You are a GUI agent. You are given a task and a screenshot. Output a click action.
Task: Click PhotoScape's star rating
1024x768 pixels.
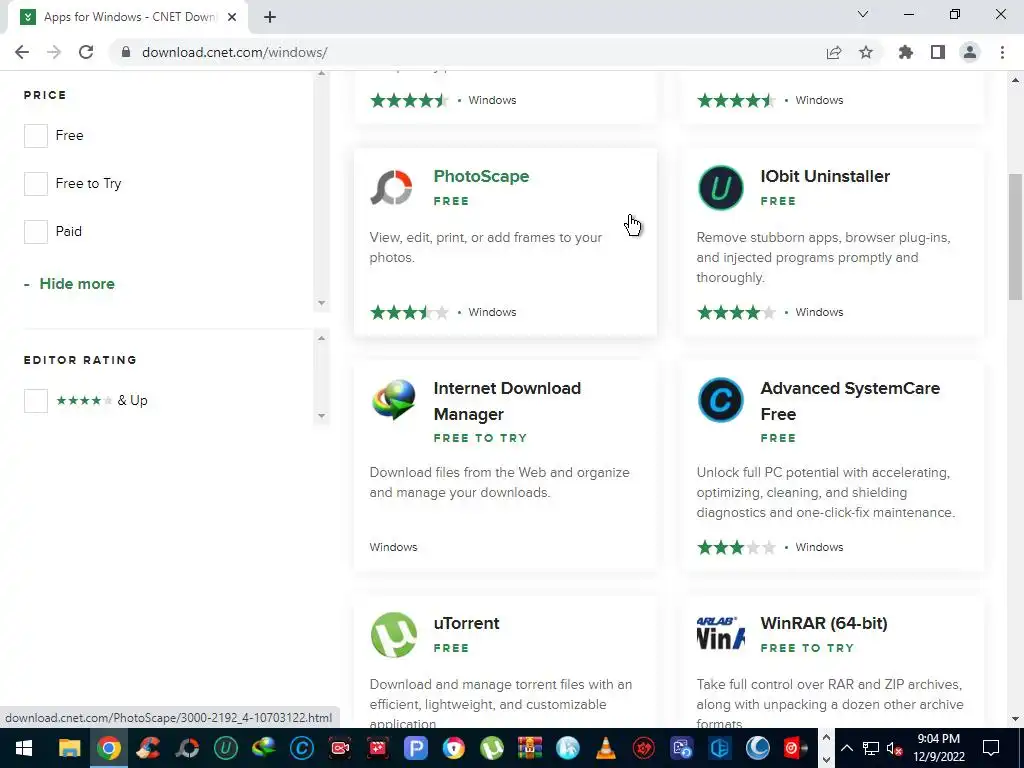point(409,312)
